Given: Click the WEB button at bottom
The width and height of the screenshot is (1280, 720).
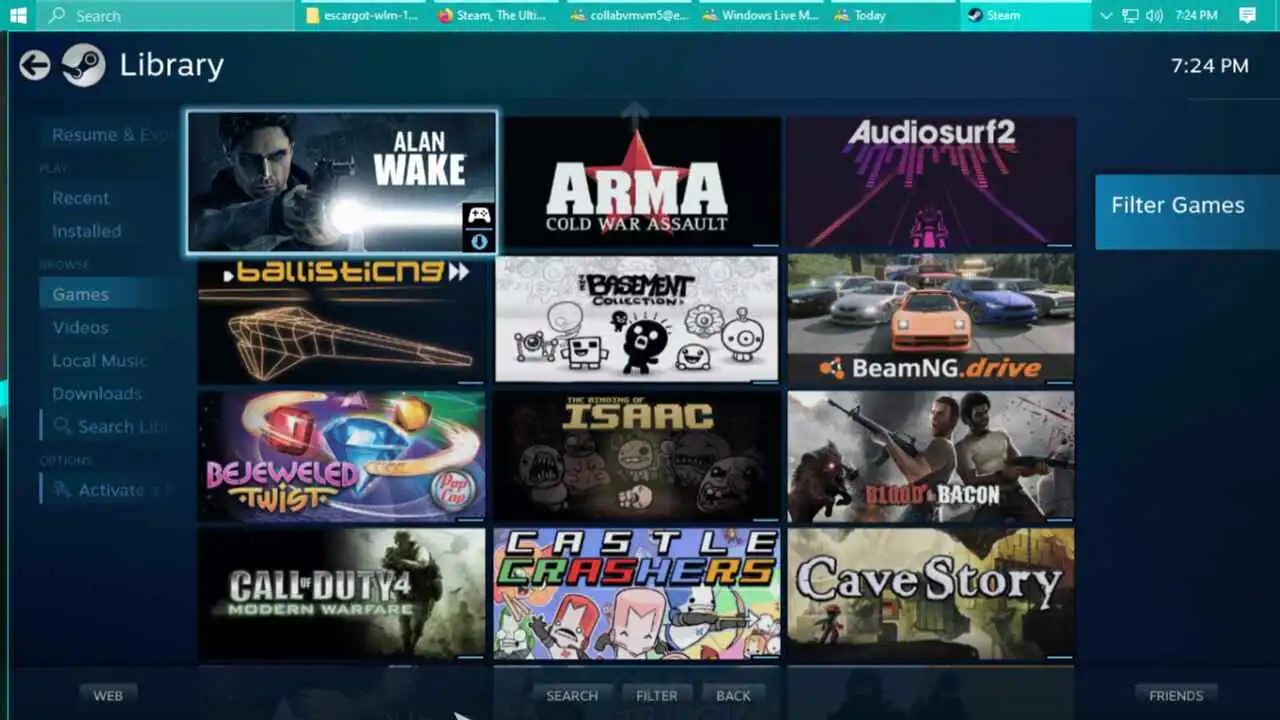Looking at the screenshot, I should 108,695.
